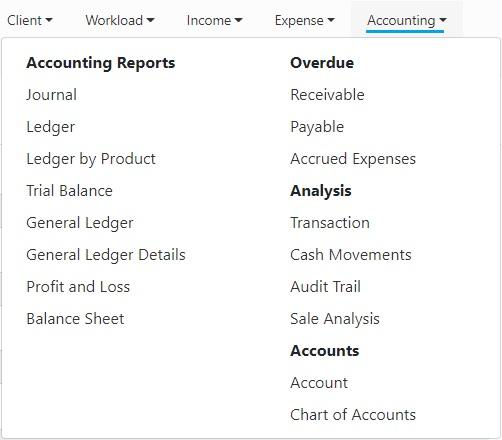Open the Client dropdown menu
Image resolution: width=502 pixels, height=440 pixels.
pos(30,20)
